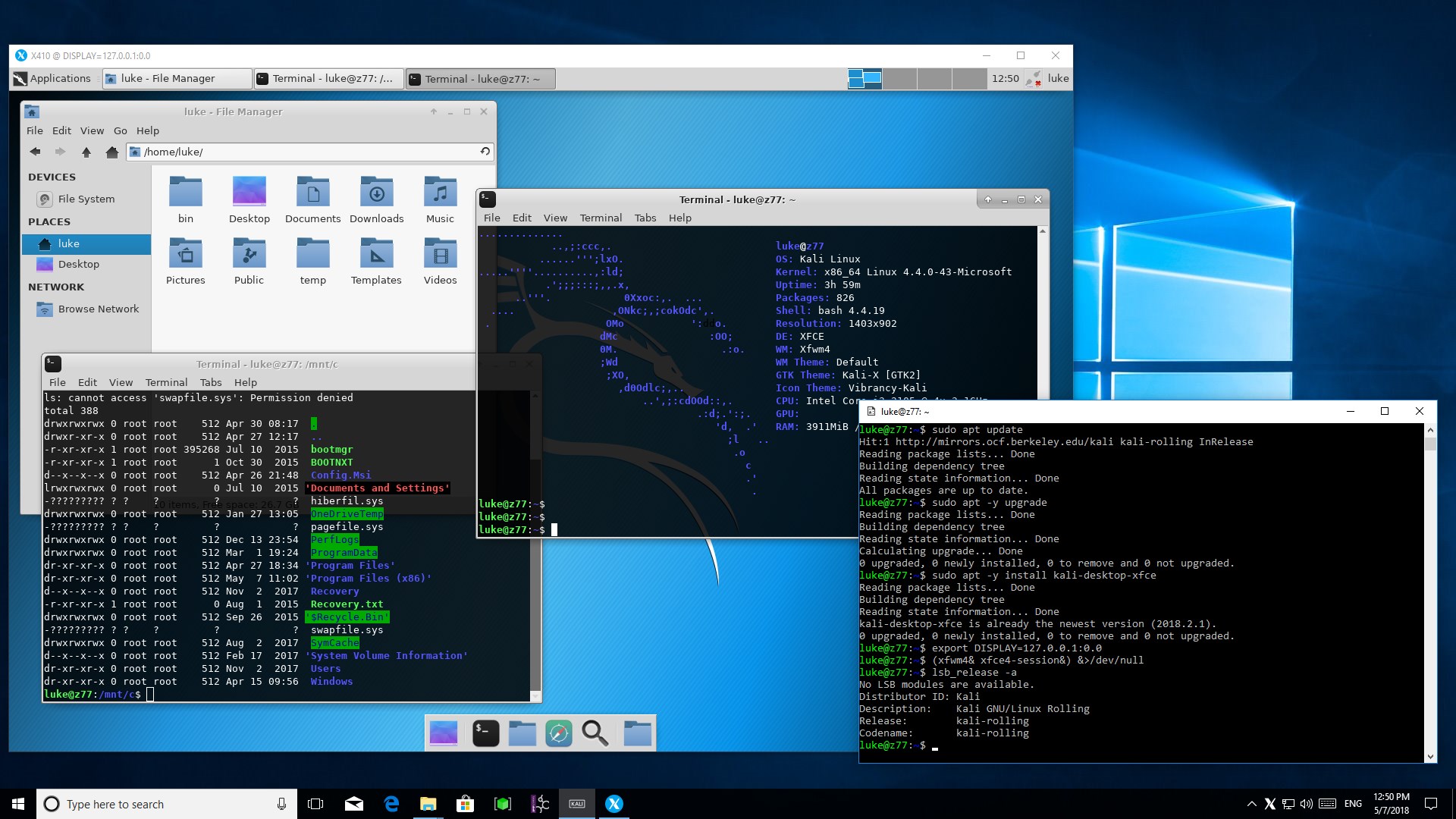Screen dimensions: 1456x819
Task: Open the Go menu in file manager
Action: (120, 130)
